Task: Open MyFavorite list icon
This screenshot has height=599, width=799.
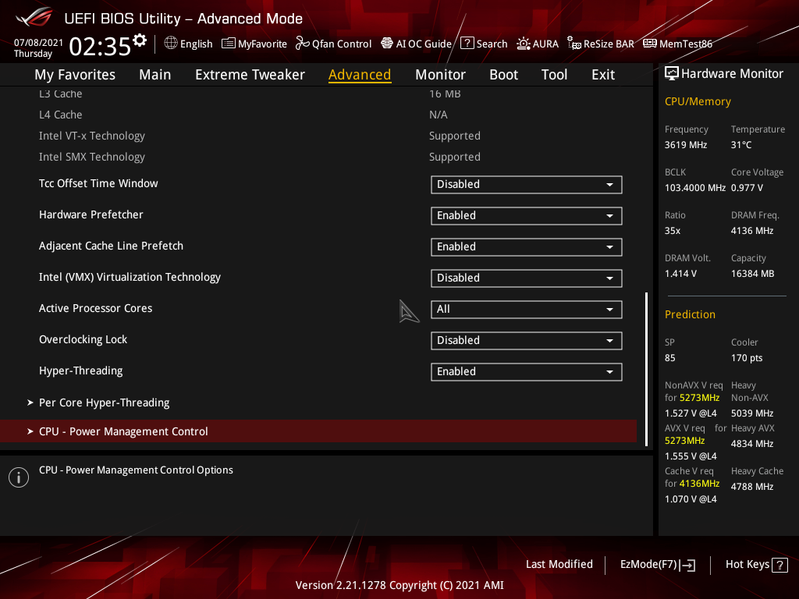Action: click(228, 43)
